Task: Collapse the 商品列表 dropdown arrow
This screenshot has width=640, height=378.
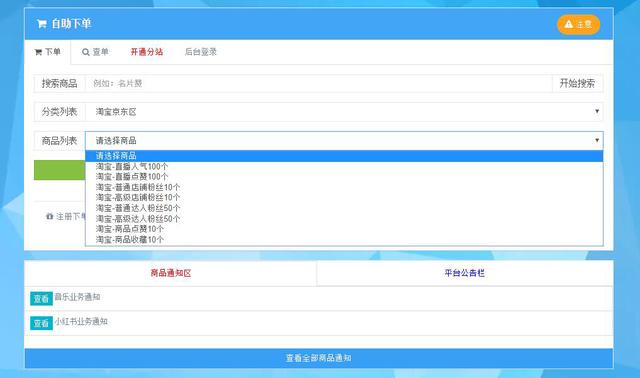Action: click(x=597, y=140)
